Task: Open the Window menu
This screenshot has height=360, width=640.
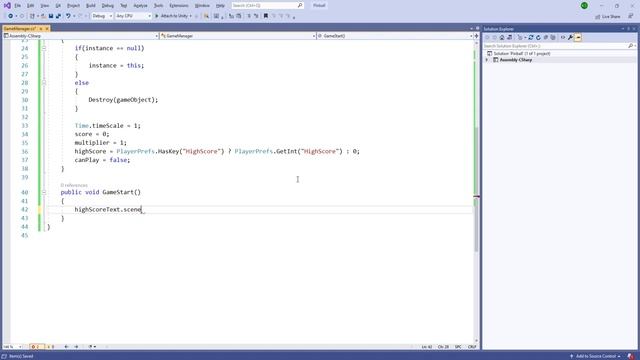Action: point(202,6)
